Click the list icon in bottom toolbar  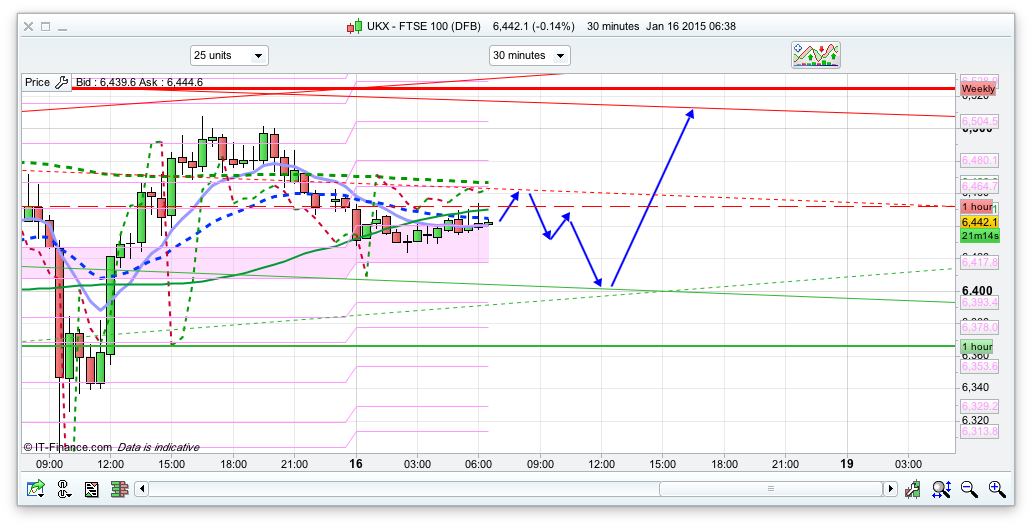tap(92, 489)
